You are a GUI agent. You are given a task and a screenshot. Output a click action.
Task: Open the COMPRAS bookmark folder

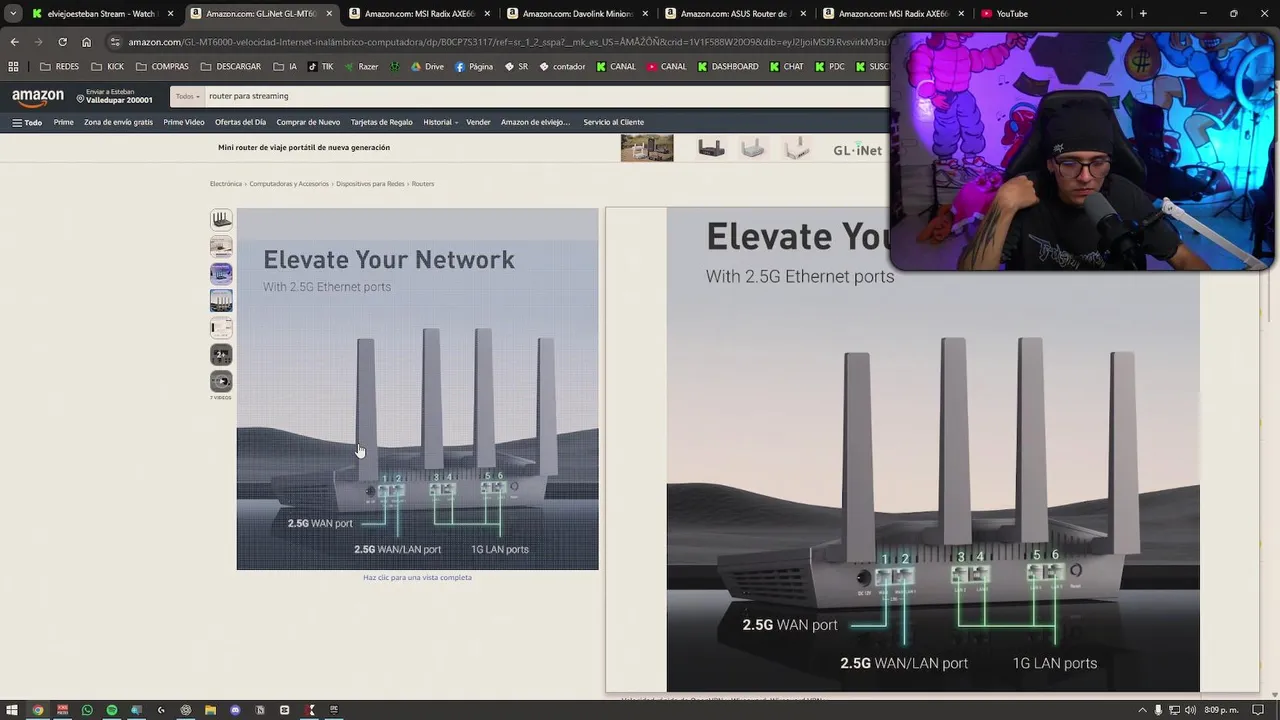coord(162,67)
